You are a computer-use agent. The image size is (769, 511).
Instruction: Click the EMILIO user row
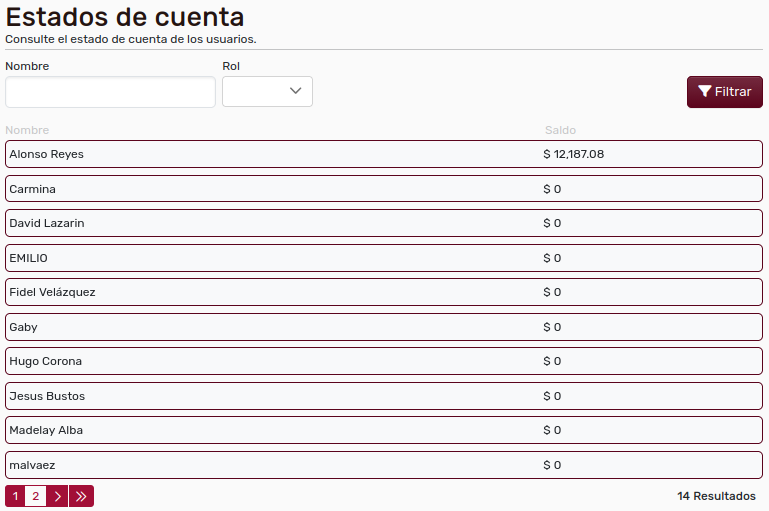pos(384,258)
